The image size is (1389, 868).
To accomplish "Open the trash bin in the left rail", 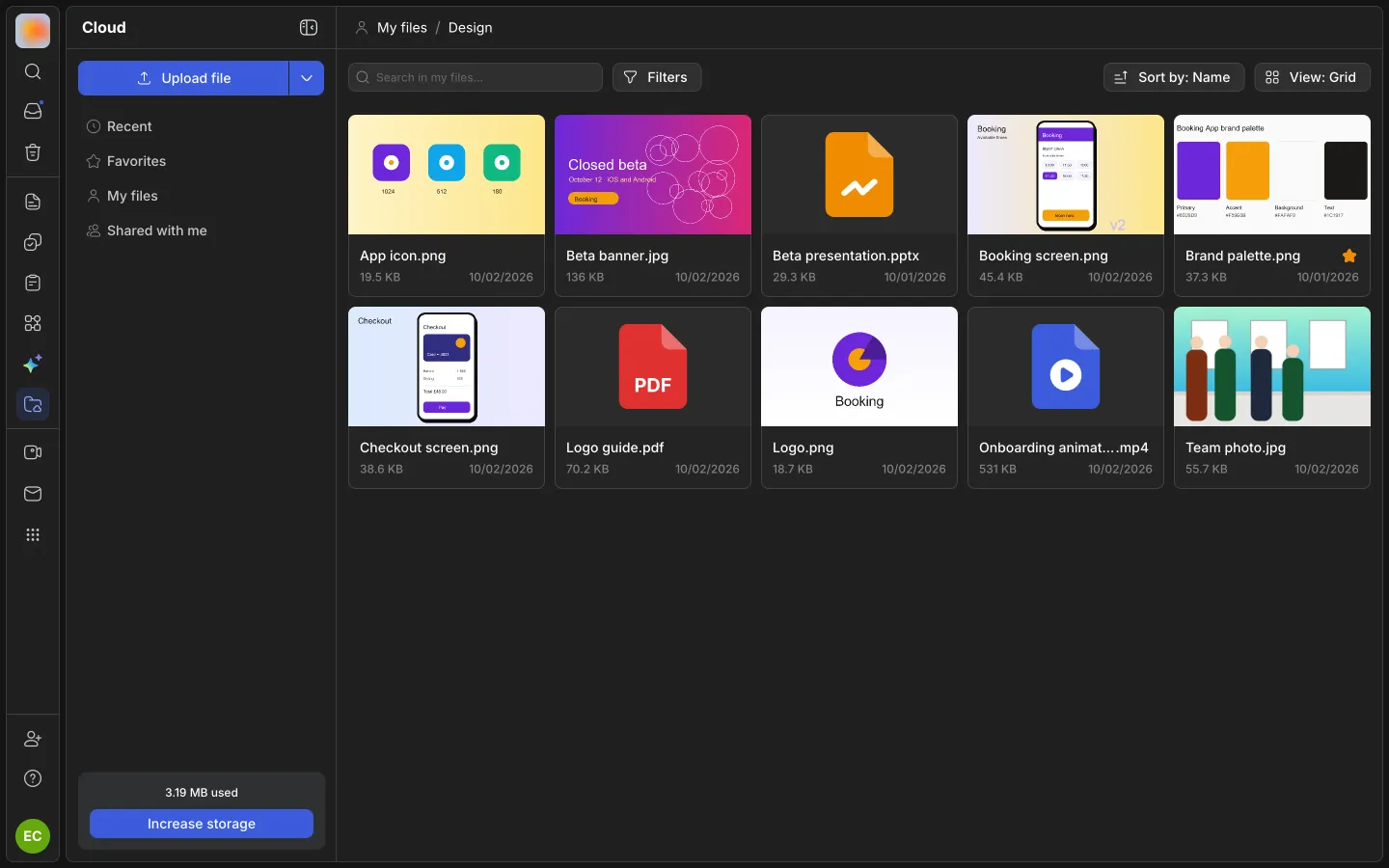I will point(33,152).
